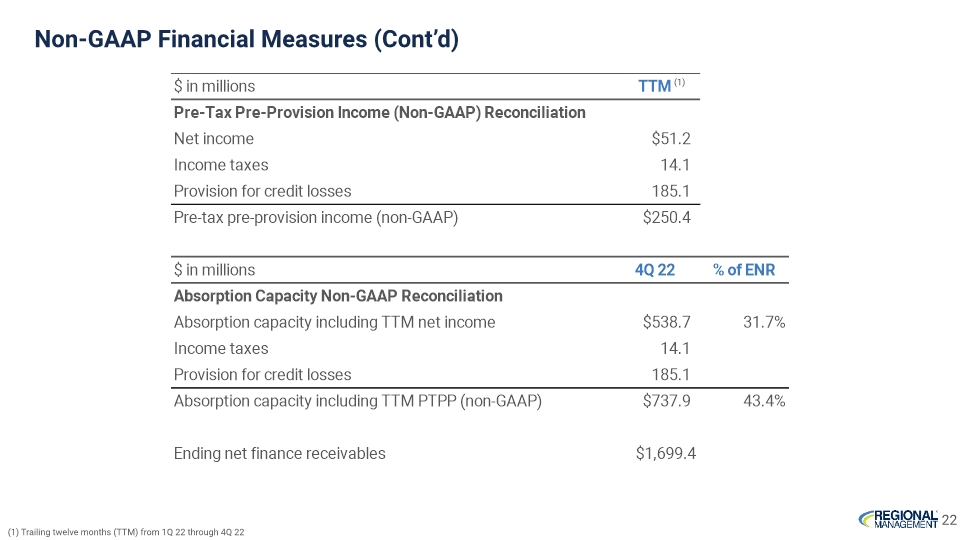Image resolution: width=960 pixels, height=540 pixels.
Task: Click the 4Q 22 column header
Action: click(x=655, y=270)
